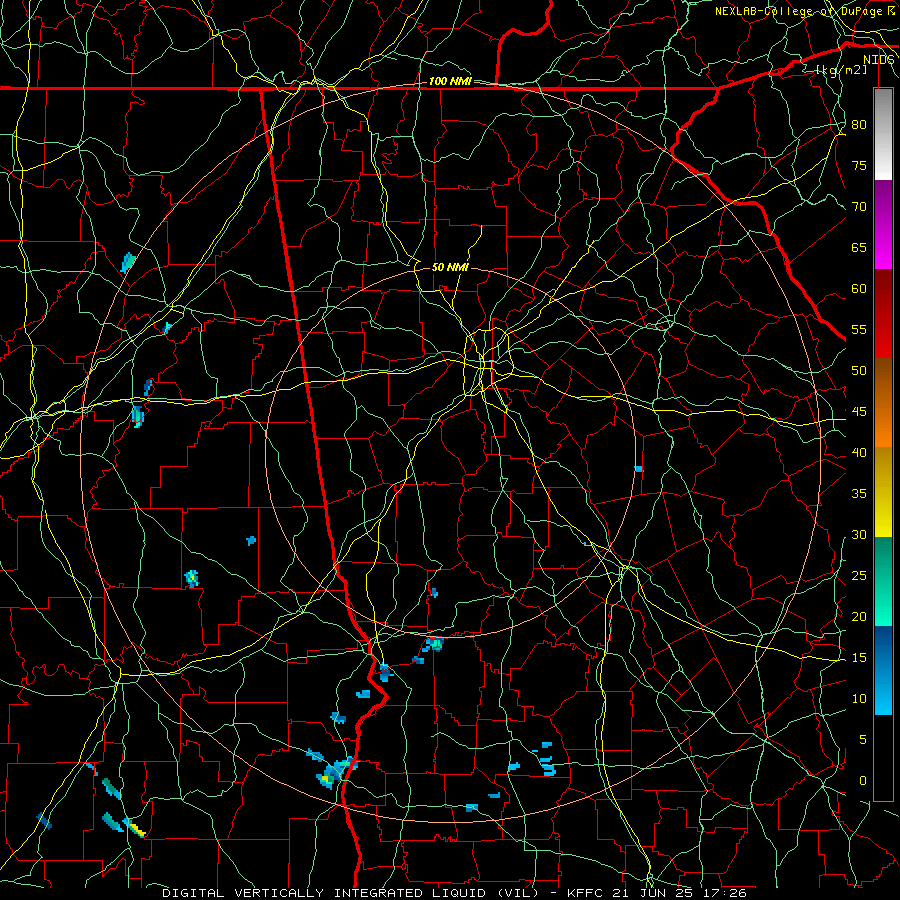Select the 80 value on the legend
The height and width of the screenshot is (900, 900).
(x=859, y=125)
